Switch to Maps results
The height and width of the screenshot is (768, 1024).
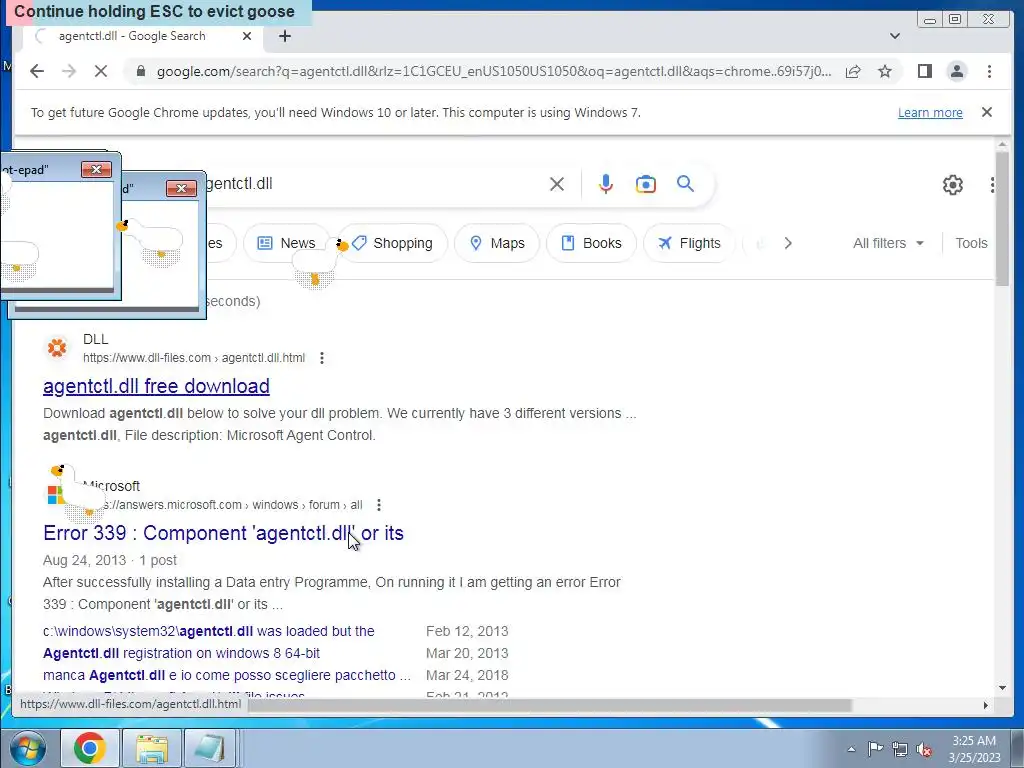pyautogui.click(x=497, y=243)
